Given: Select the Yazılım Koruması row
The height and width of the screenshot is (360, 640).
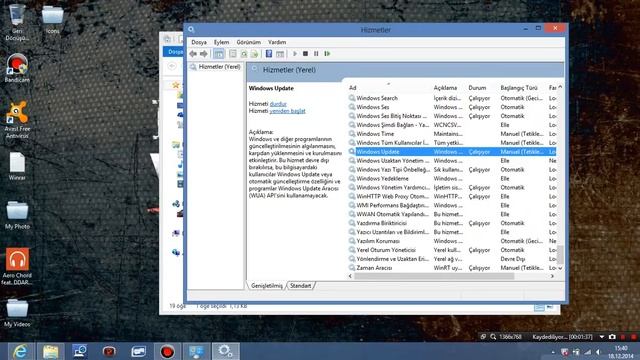Looking at the screenshot, I should click(x=451, y=241).
